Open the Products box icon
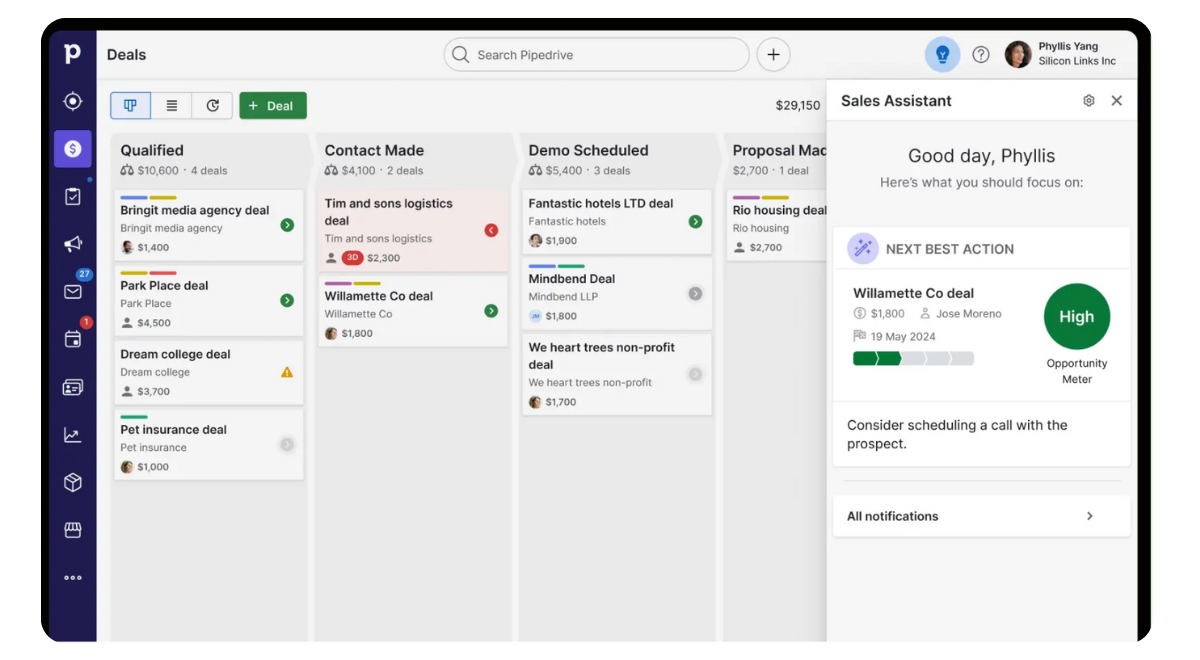This screenshot has height=660, width=1200. 72,482
